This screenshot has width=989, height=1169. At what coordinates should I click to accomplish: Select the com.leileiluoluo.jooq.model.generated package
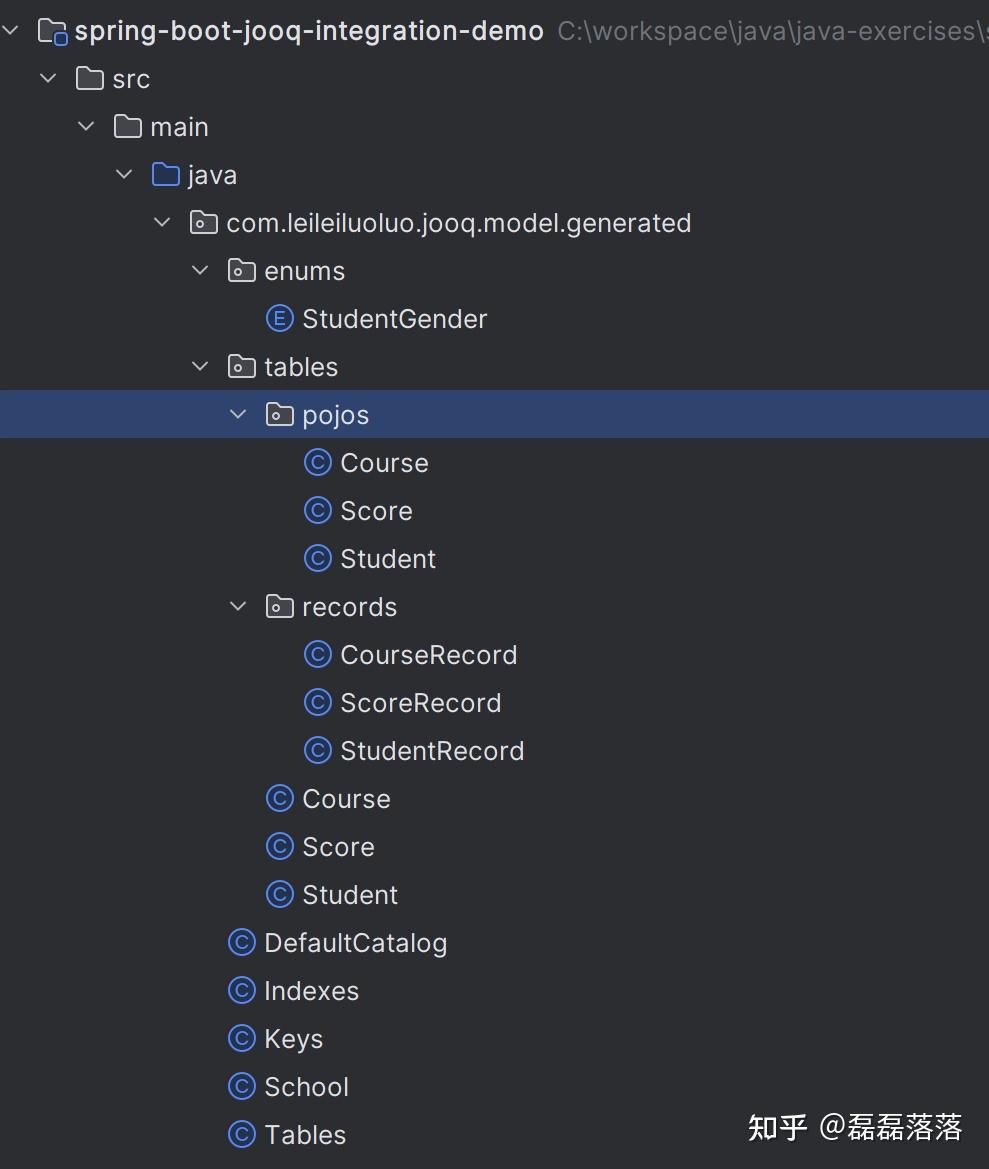point(458,223)
